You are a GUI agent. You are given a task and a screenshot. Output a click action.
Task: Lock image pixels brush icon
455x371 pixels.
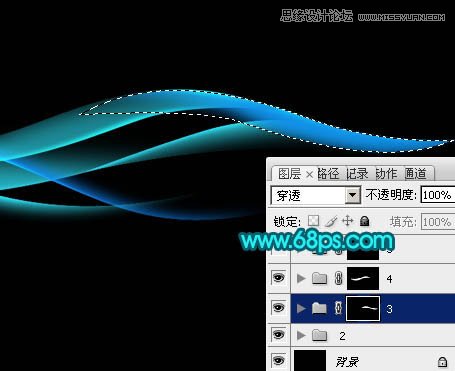pyautogui.click(x=331, y=221)
